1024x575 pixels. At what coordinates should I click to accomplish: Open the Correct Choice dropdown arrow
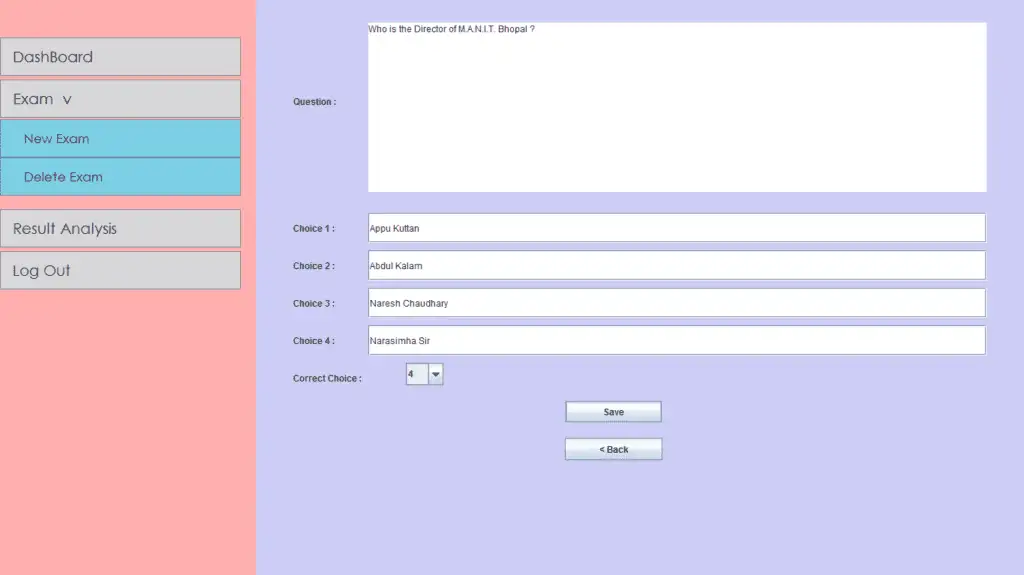(x=436, y=374)
